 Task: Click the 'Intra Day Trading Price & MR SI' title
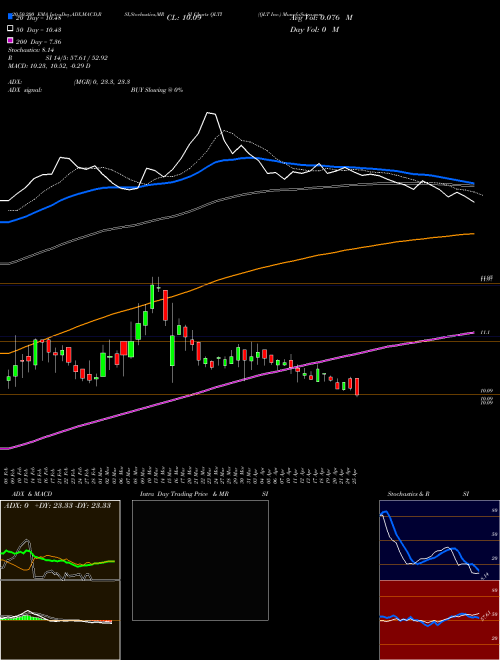(x=204, y=494)
